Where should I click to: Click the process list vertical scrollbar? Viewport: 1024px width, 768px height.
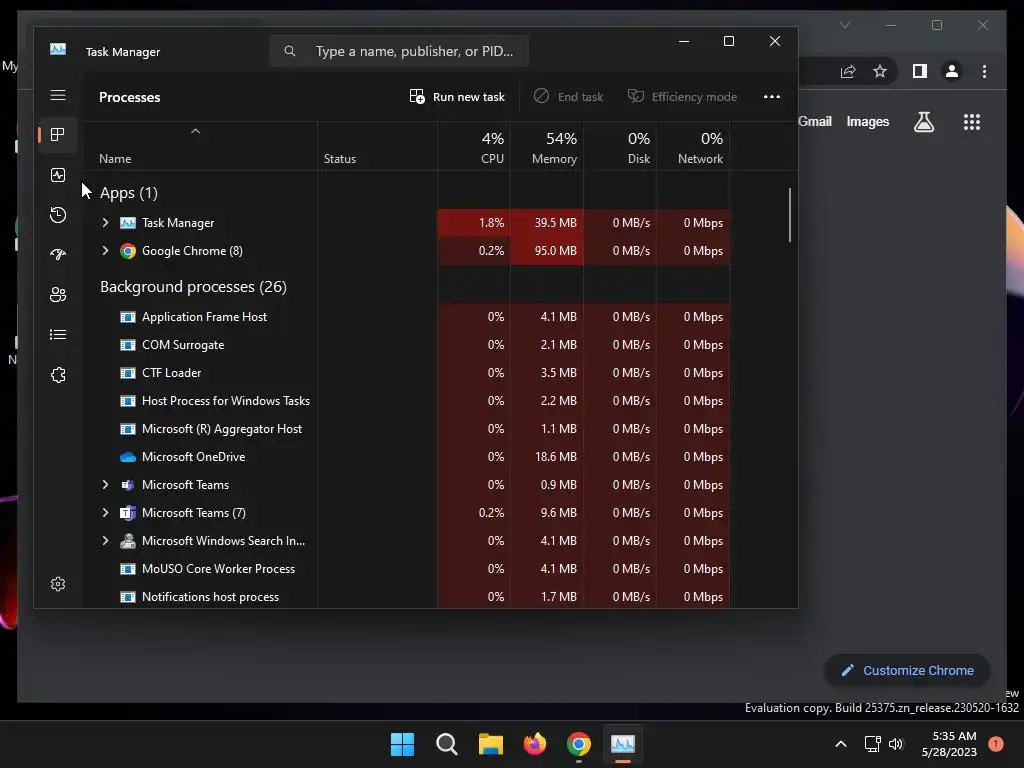click(x=790, y=215)
